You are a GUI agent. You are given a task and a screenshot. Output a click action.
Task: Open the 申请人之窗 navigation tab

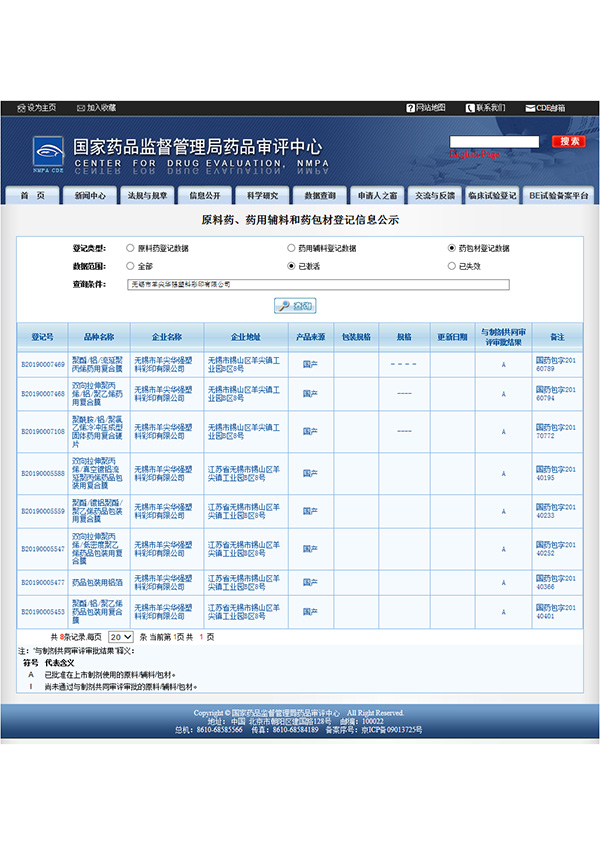coord(377,196)
